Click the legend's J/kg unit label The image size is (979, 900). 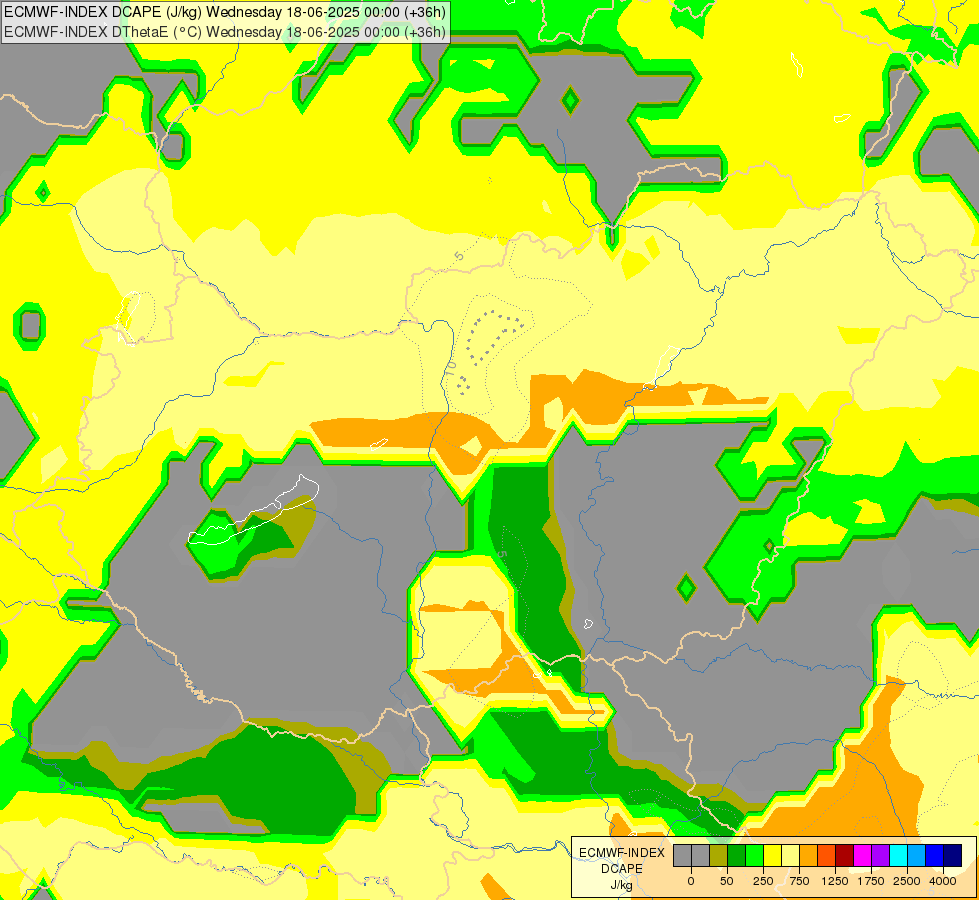coord(622,885)
